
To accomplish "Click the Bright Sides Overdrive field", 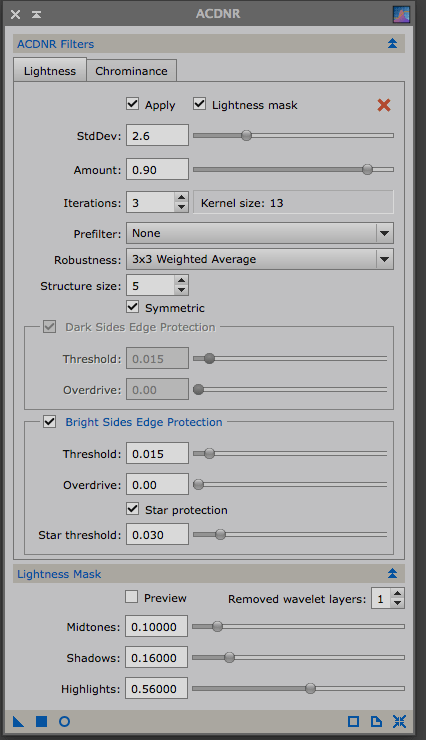I will click(x=157, y=485).
